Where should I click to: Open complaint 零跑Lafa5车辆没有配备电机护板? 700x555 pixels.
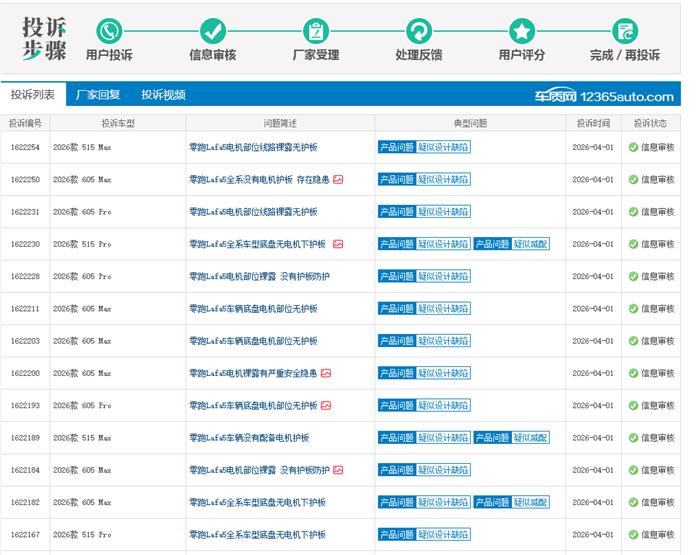pos(249,438)
